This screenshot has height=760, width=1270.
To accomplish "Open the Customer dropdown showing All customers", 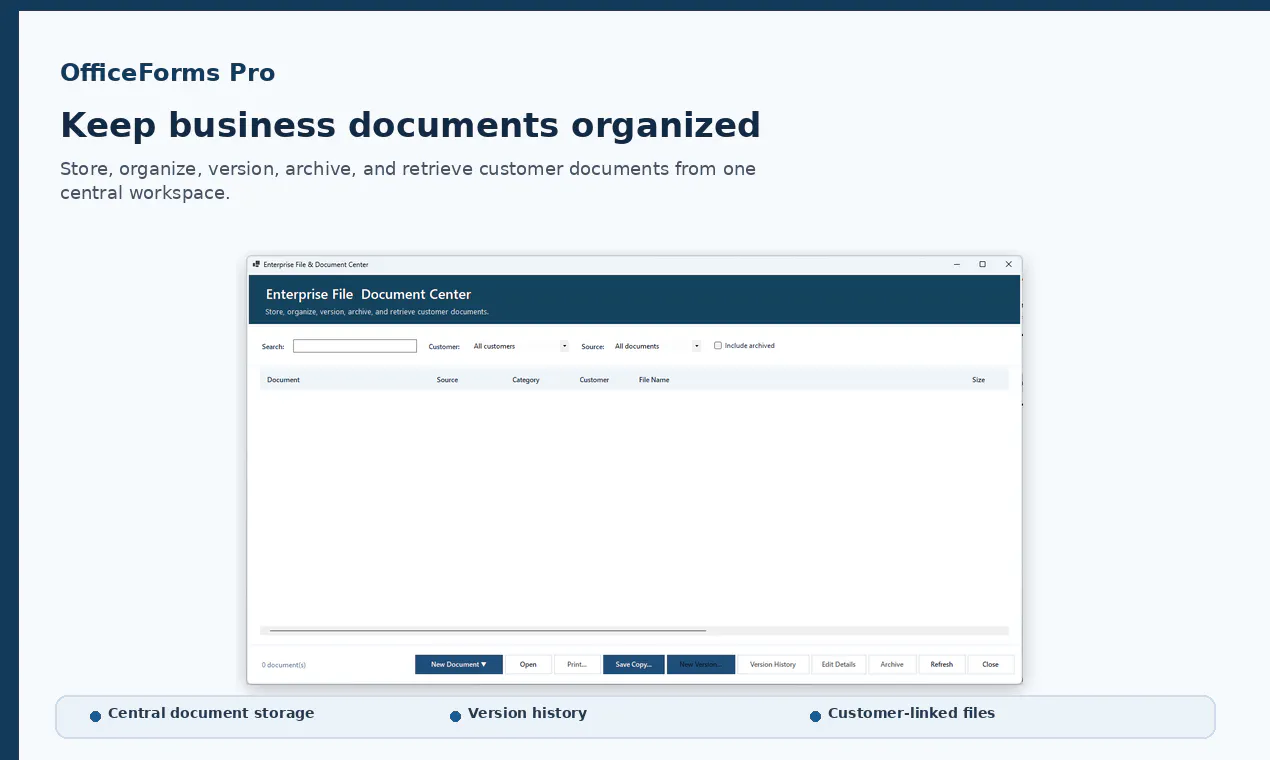I will point(520,346).
